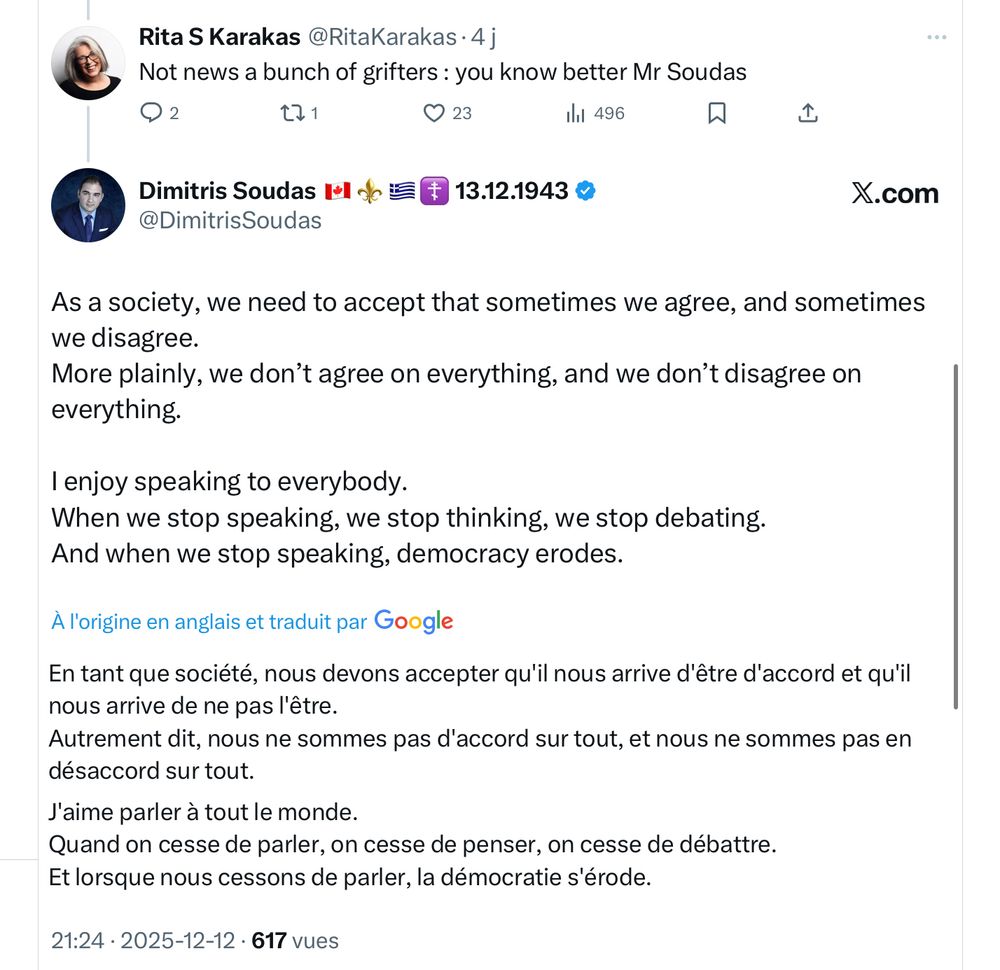Click the Dimitris Soudas display name
This screenshot has height=970, width=1000.
tap(227, 191)
